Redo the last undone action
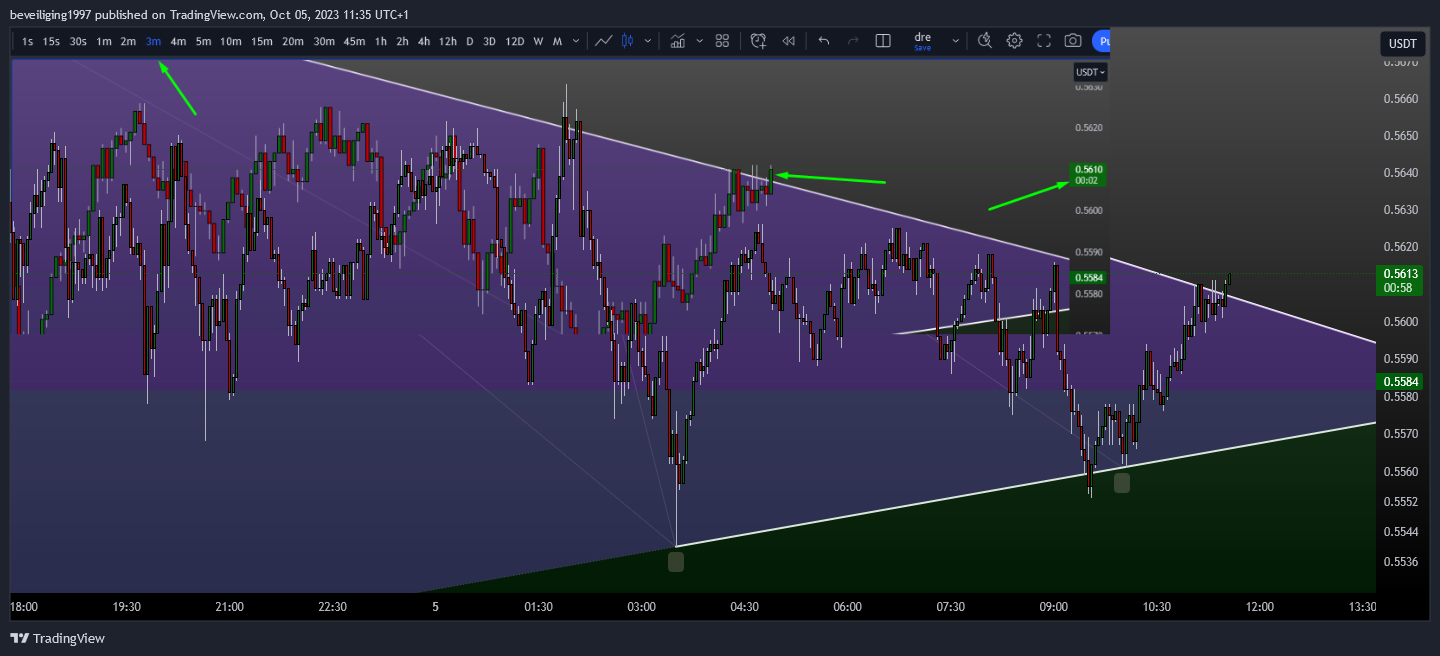1440x656 pixels. (x=853, y=41)
